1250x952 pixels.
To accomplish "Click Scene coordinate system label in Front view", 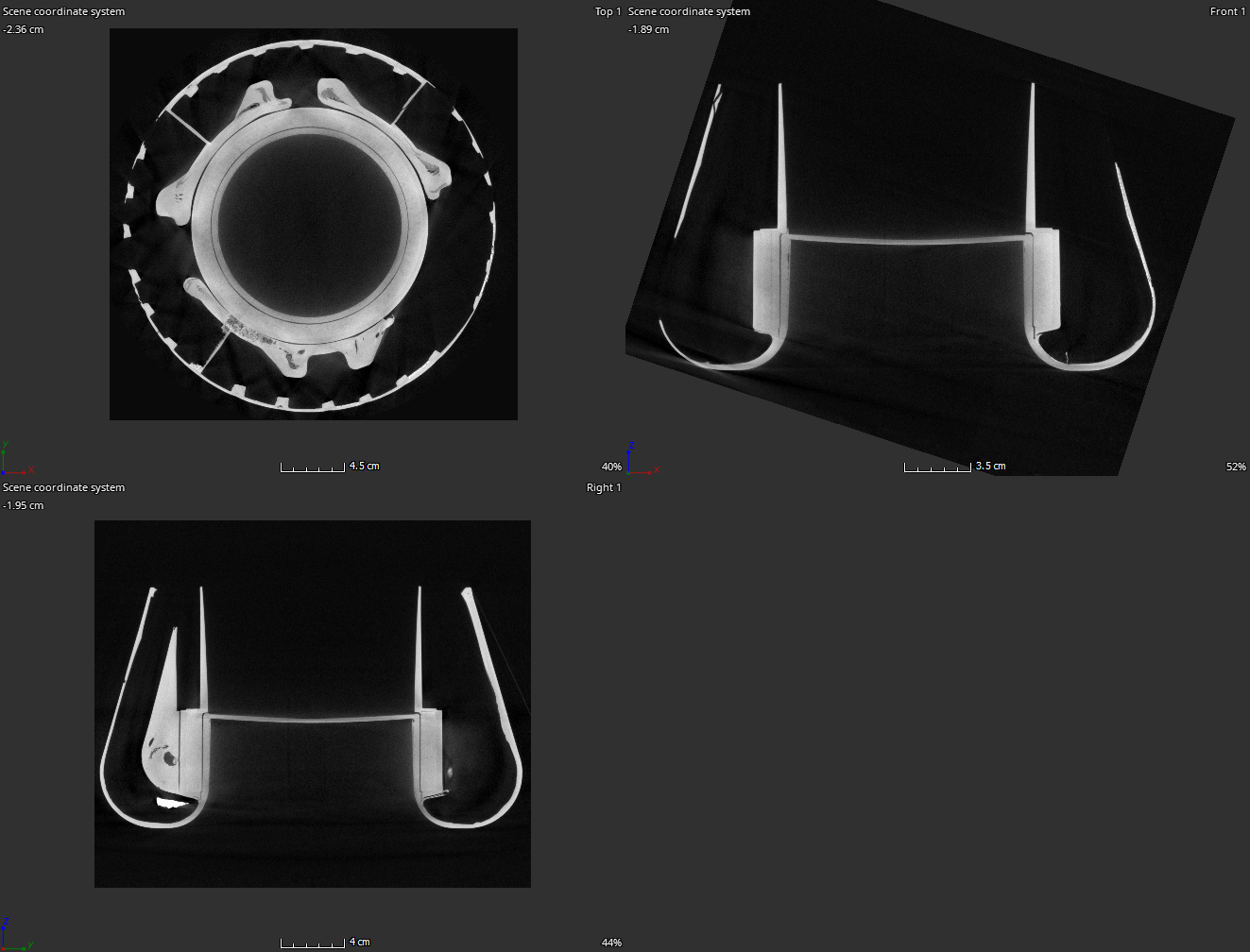I will [689, 11].
